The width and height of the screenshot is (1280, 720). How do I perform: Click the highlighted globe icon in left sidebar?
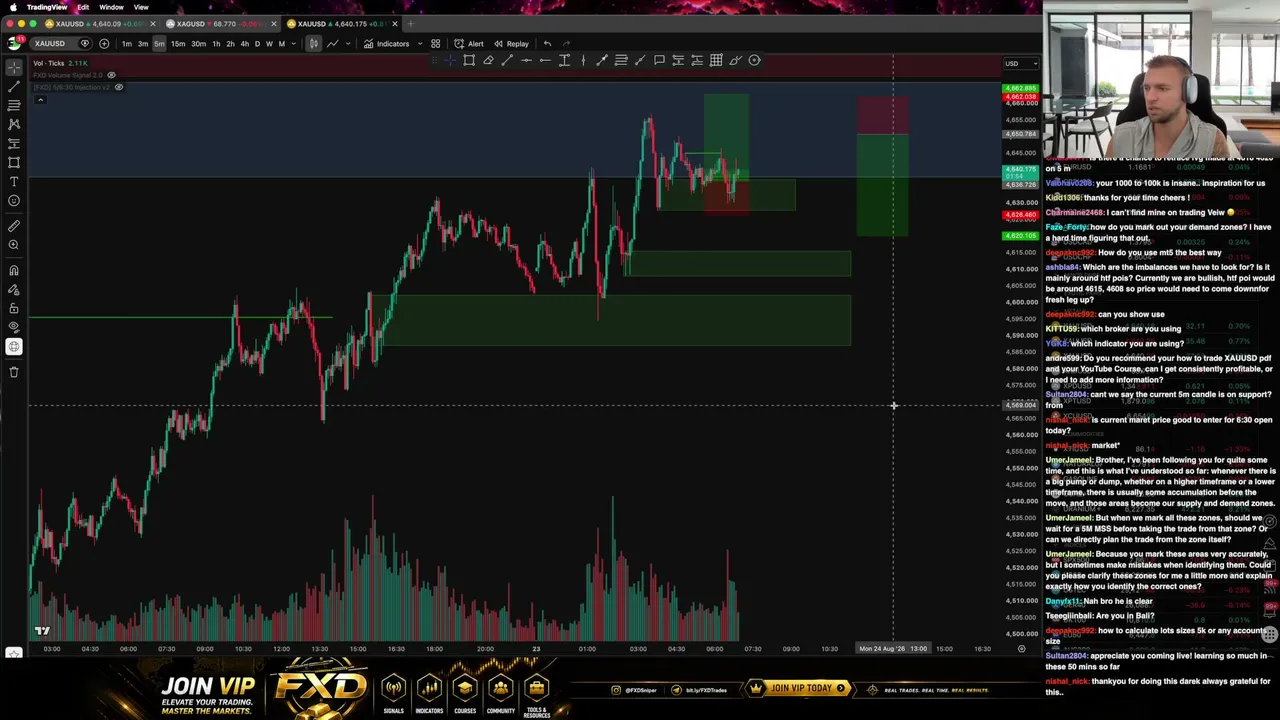(x=14, y=347)
